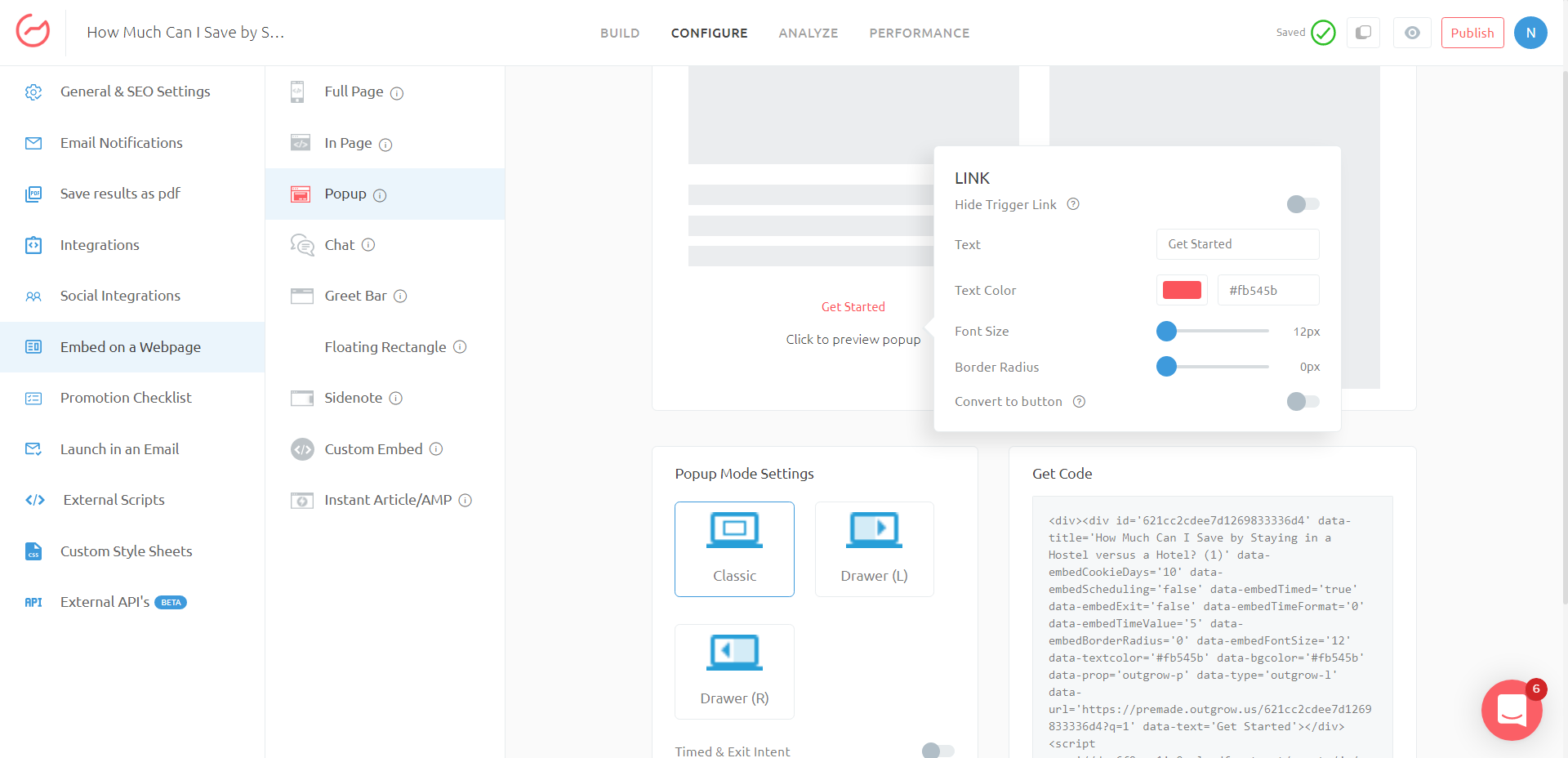
Task: Click the Social Integrations people icon
Action: 33,297
